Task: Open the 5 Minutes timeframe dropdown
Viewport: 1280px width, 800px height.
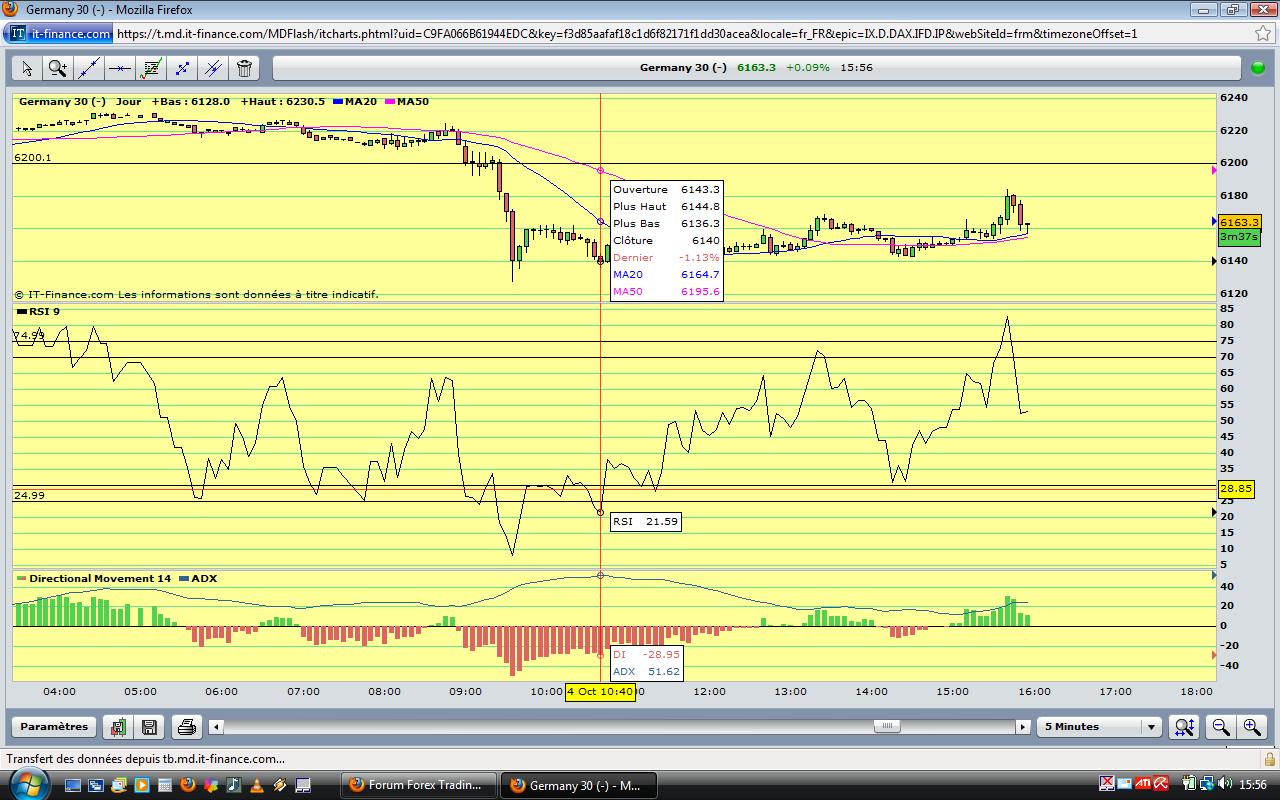Action: pos(1099,727)
